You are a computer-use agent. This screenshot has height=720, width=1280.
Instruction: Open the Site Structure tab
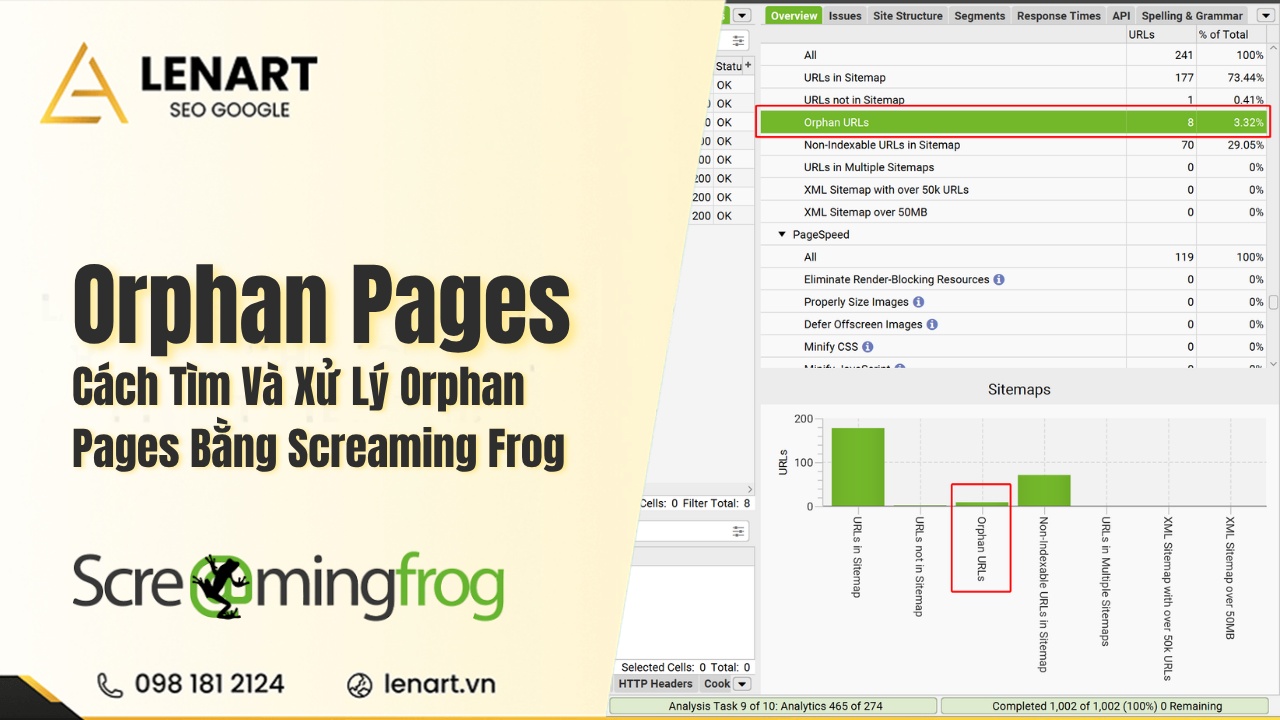click(x=907, y=15)
